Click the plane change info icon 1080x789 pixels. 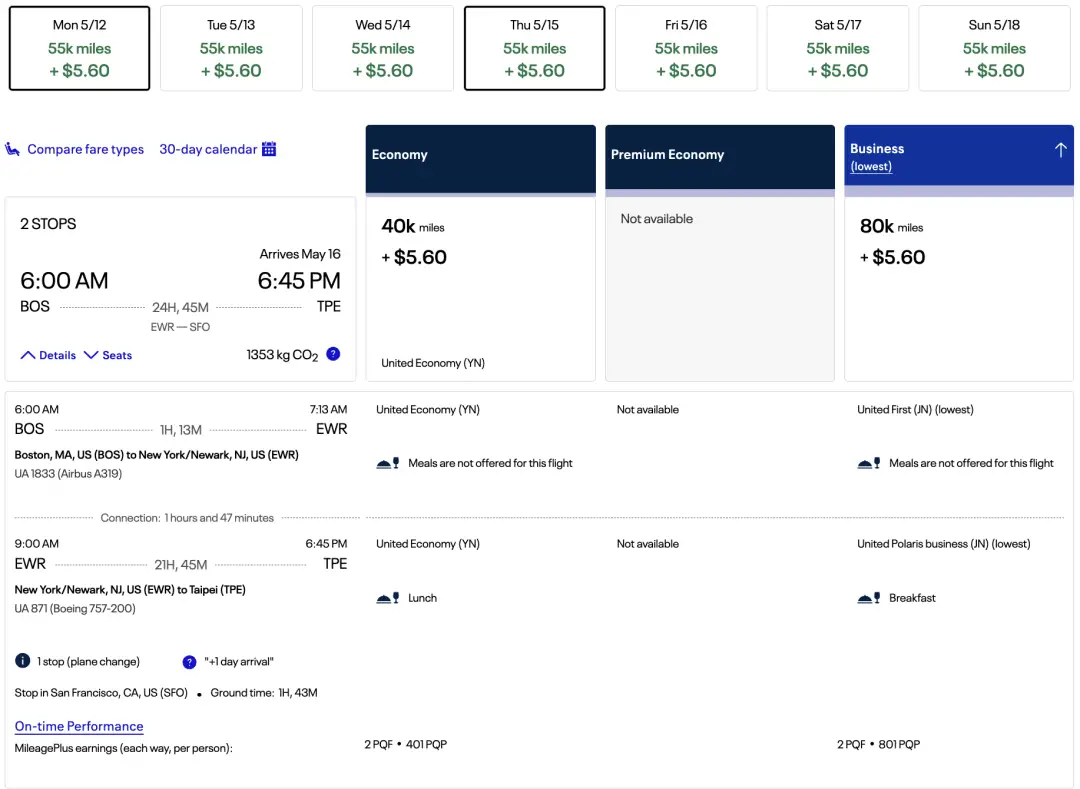23,661
